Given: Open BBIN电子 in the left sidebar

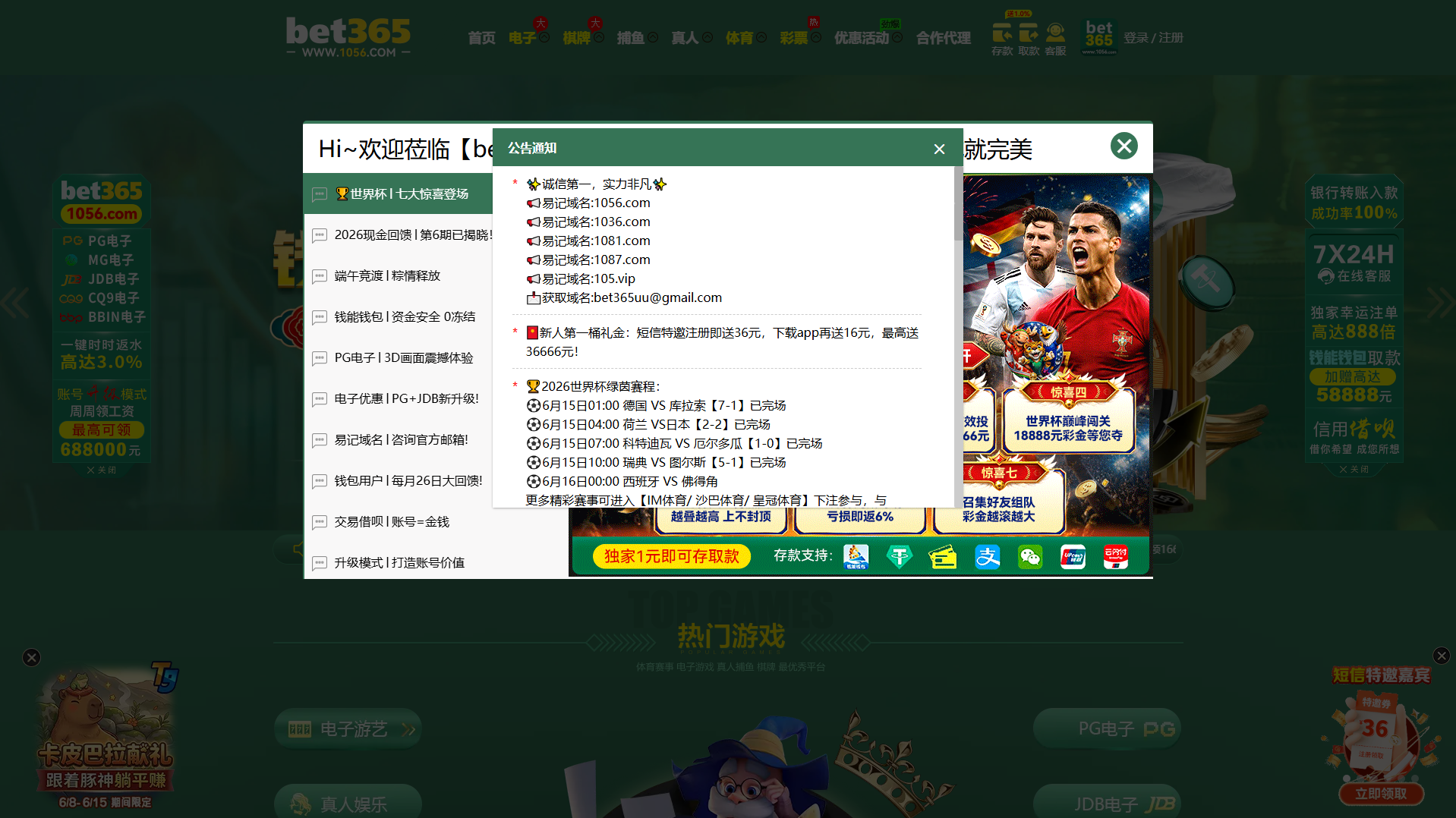Looking at the screenshot, I should point(103,316).
